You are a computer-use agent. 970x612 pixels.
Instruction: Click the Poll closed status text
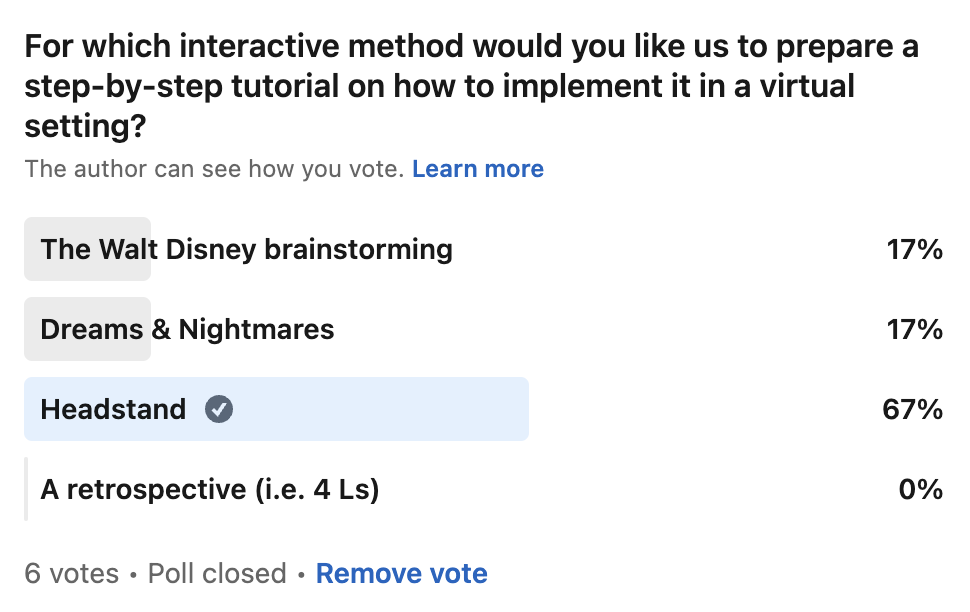[217, 574]
